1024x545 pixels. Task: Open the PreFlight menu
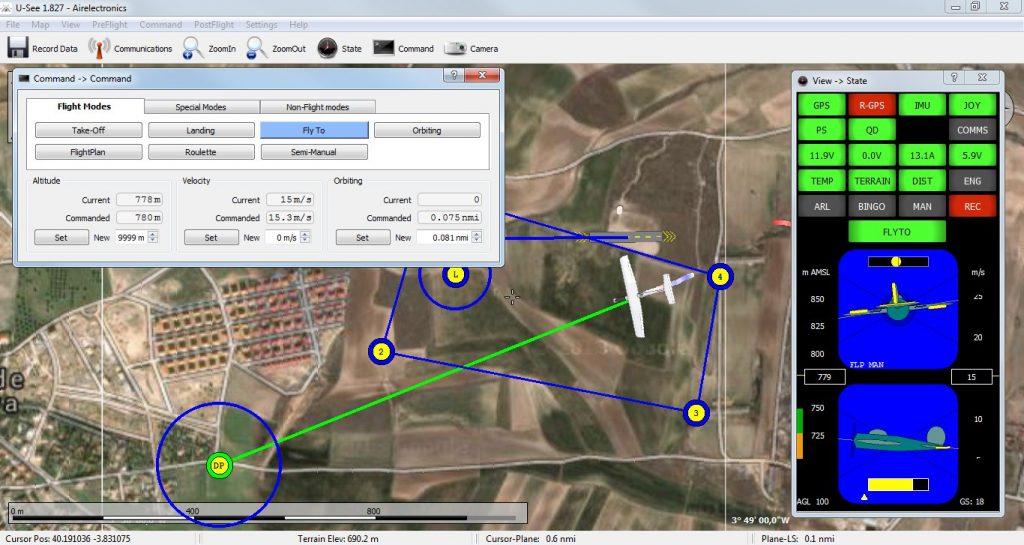[110, 24]
